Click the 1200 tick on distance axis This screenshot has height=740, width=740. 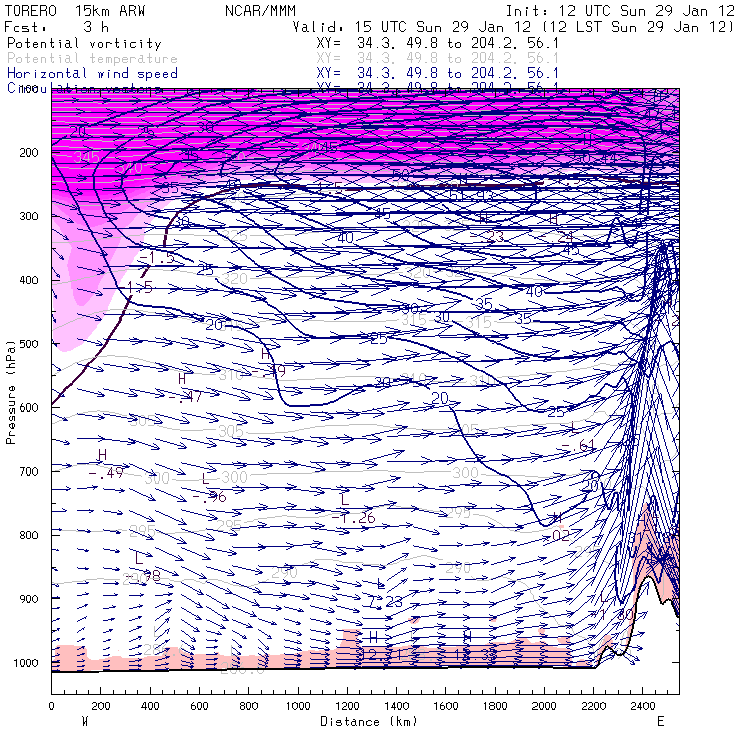347,706
